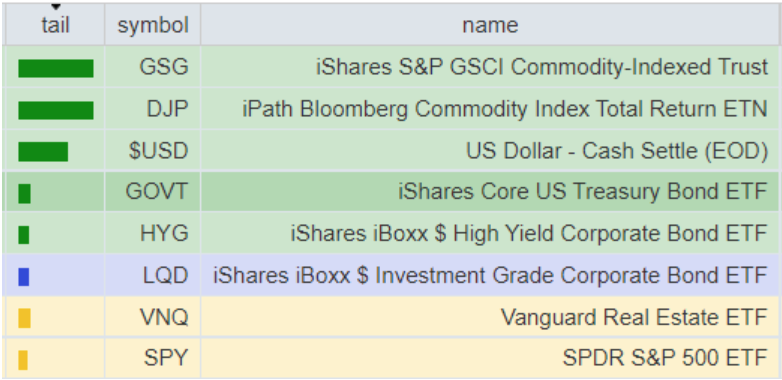This screenshot has width=782, height=380.
Task: Select the $USD tail bar
Action: click(x=43, y=152)
